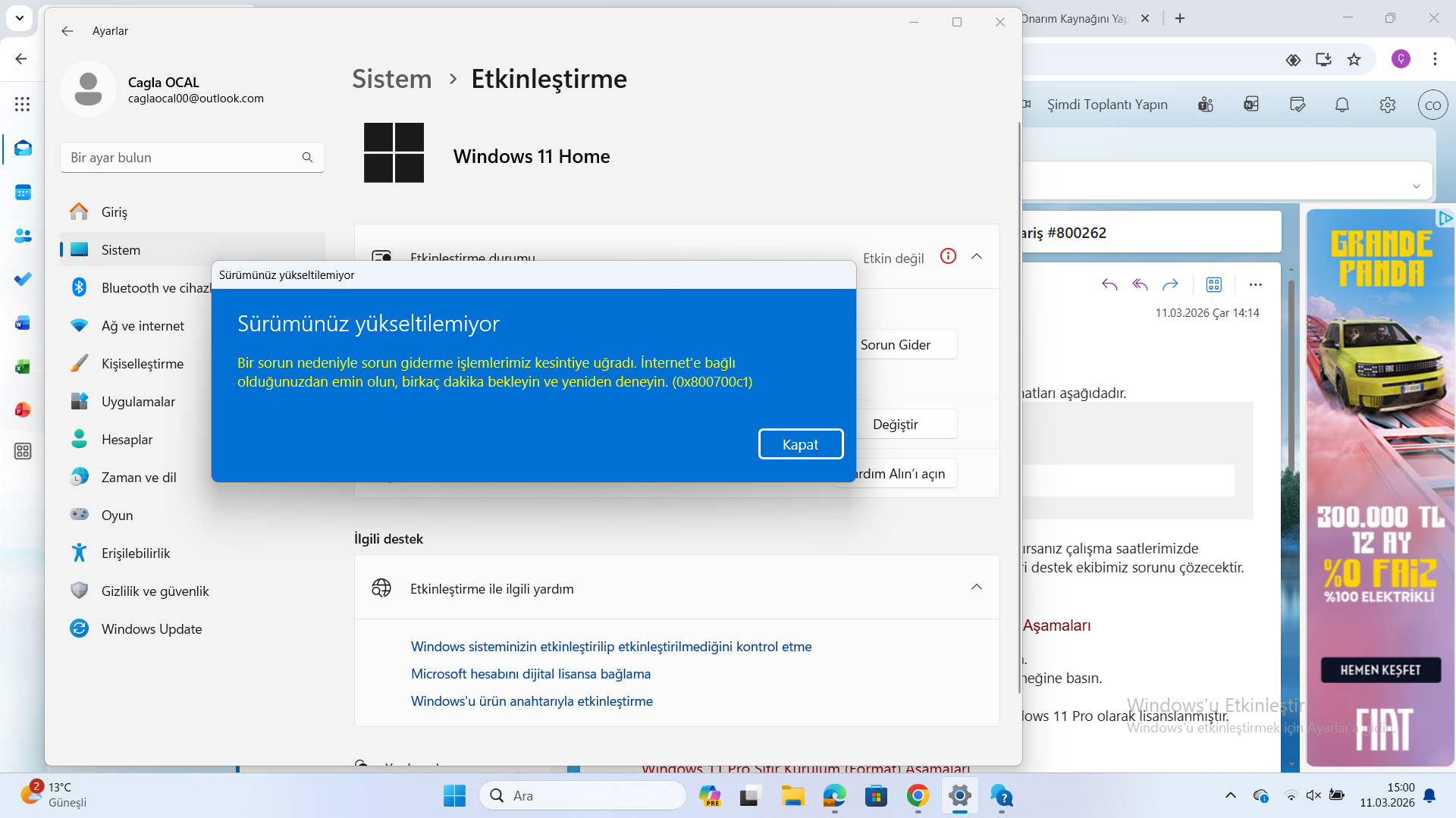Bookmark this page with Chrome's star
The image size is (1456, 818).
click(x=1354, y=59)
